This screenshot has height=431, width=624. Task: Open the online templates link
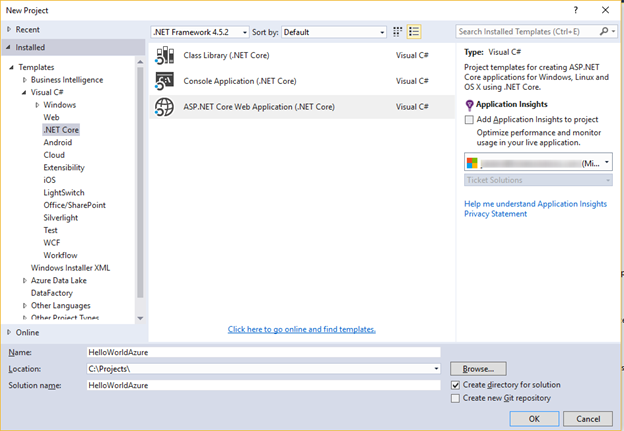tap(302, 330)
